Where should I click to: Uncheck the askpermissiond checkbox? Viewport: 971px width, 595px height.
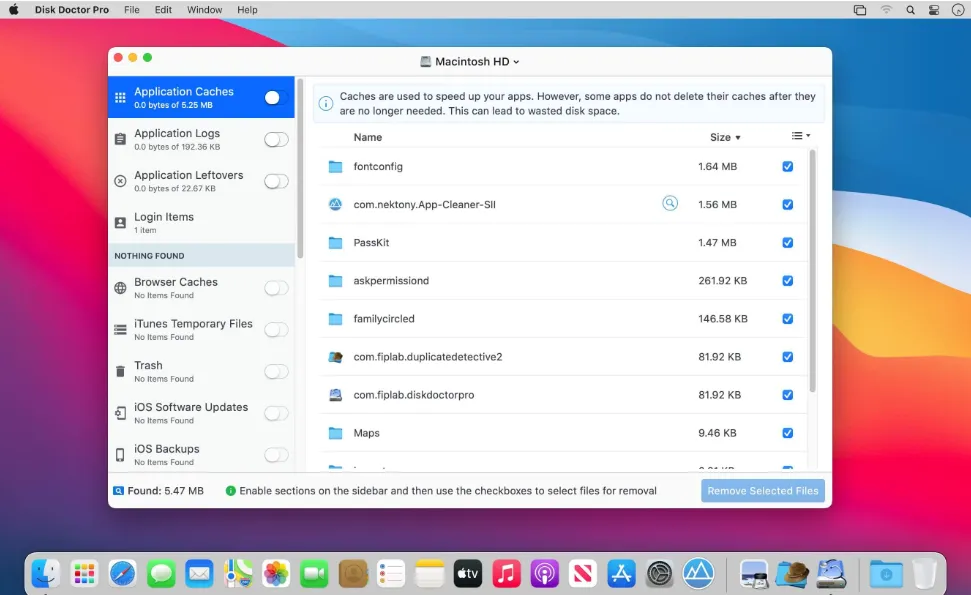788,280
